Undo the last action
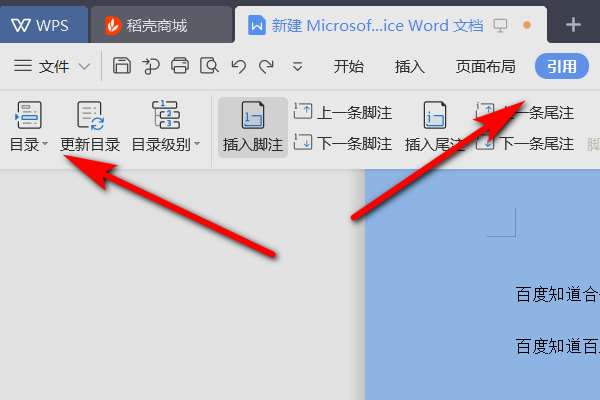This screenshot has width=600, height=400. (238, 66)
